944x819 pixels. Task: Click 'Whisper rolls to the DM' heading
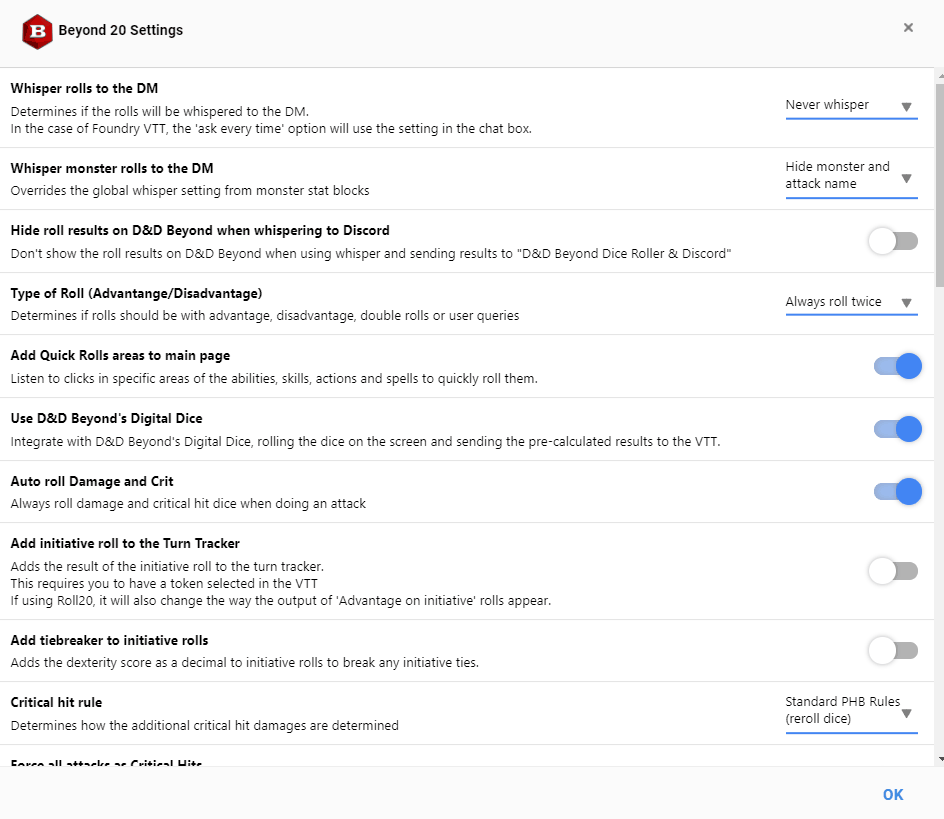(x=84, y=89)
